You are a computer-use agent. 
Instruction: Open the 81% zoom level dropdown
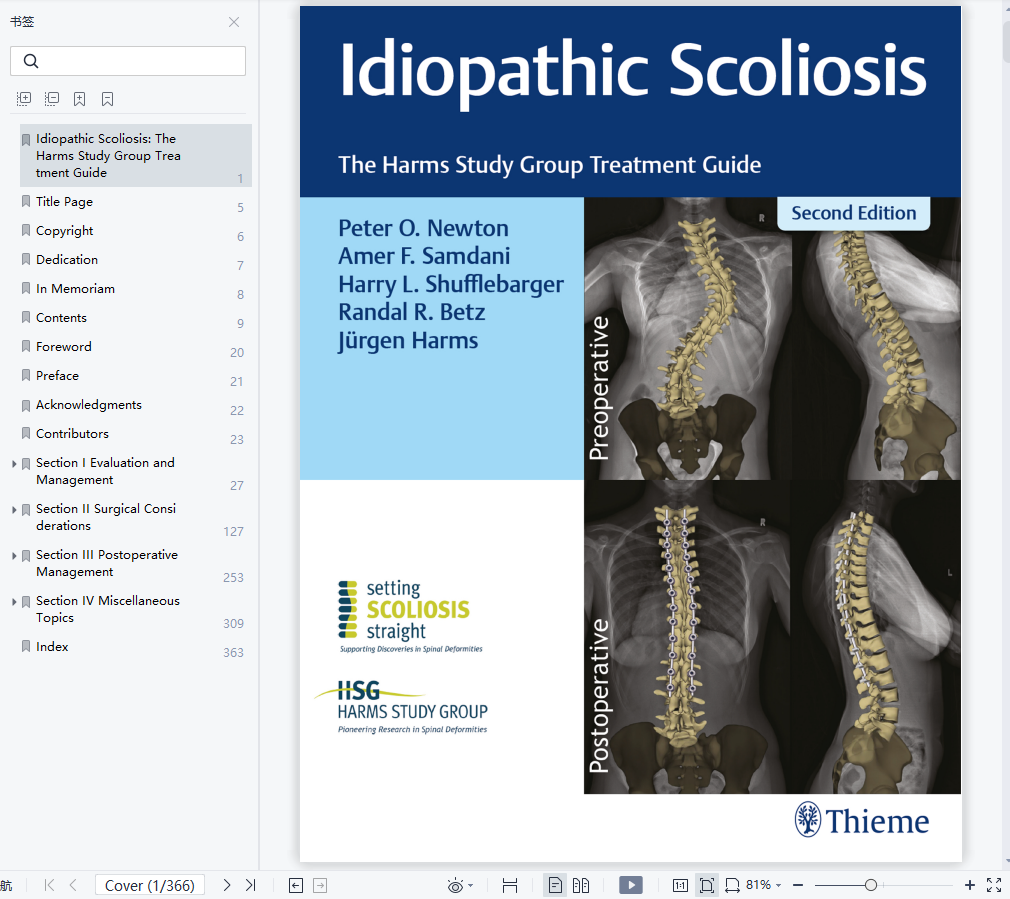763,885
